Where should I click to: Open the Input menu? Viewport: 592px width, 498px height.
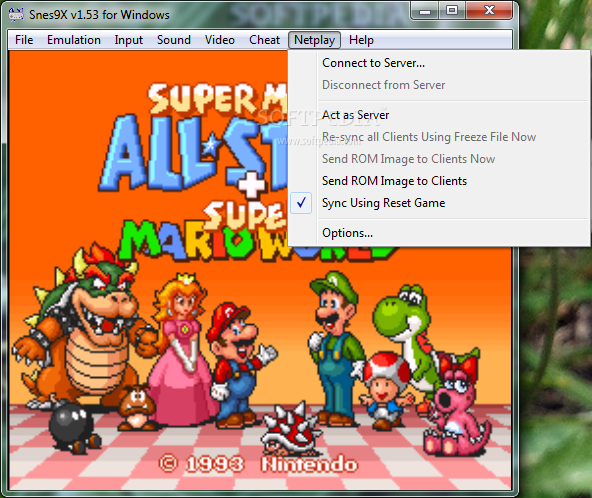click(129, 40)
